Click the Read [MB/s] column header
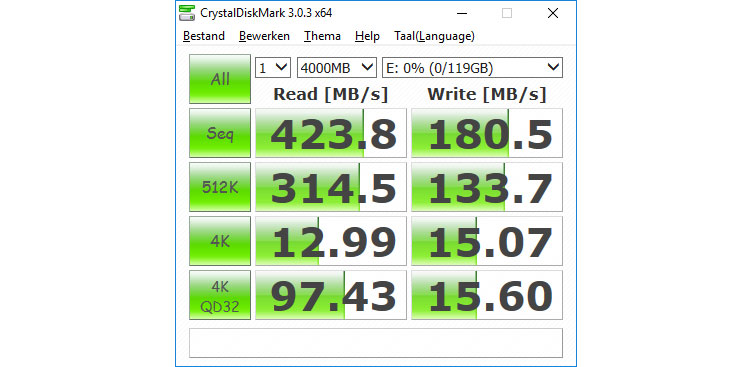This screenshot has height=367, width=752. pyautogui.click(x=330, y=95)
